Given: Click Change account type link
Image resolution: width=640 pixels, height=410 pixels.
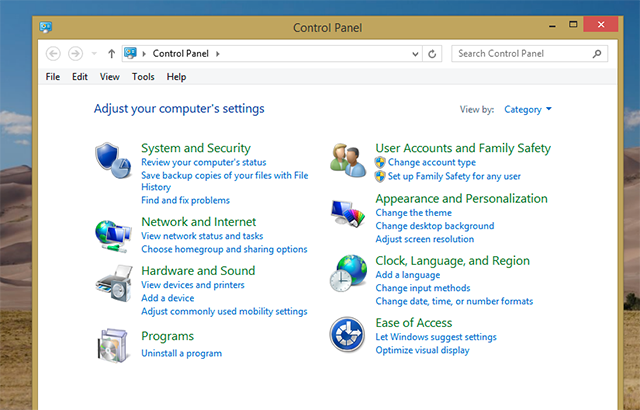Looking at the screenshot, I should pos(431,162).
